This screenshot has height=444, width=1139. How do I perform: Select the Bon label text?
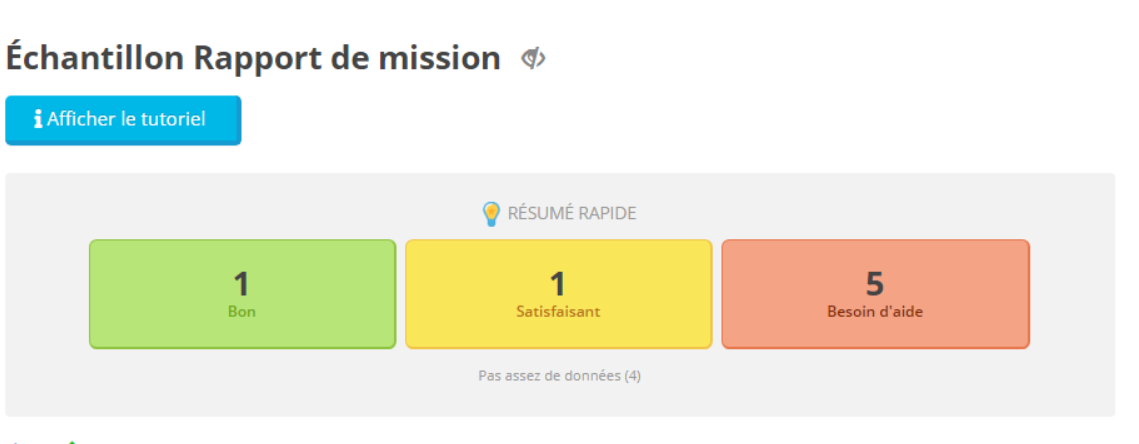pos(242,312)
